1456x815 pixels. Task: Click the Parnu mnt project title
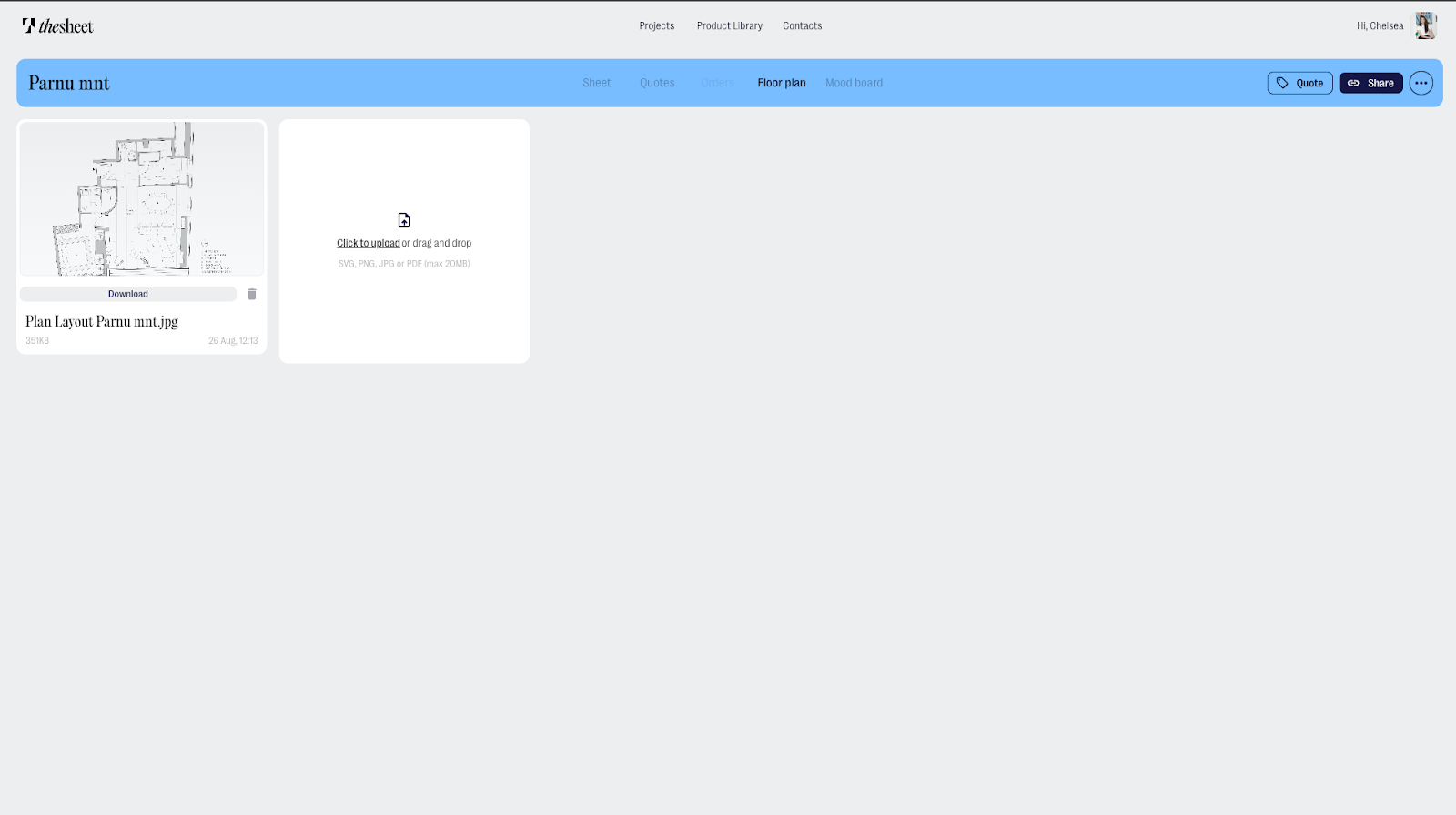pos(69,83)
